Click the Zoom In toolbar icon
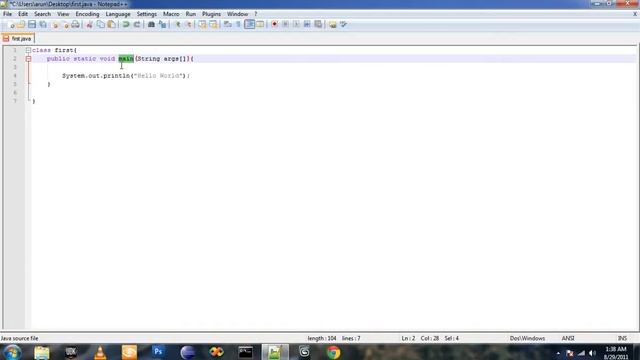The height and width of the screenshot is (360, 640). coord(178,24)
